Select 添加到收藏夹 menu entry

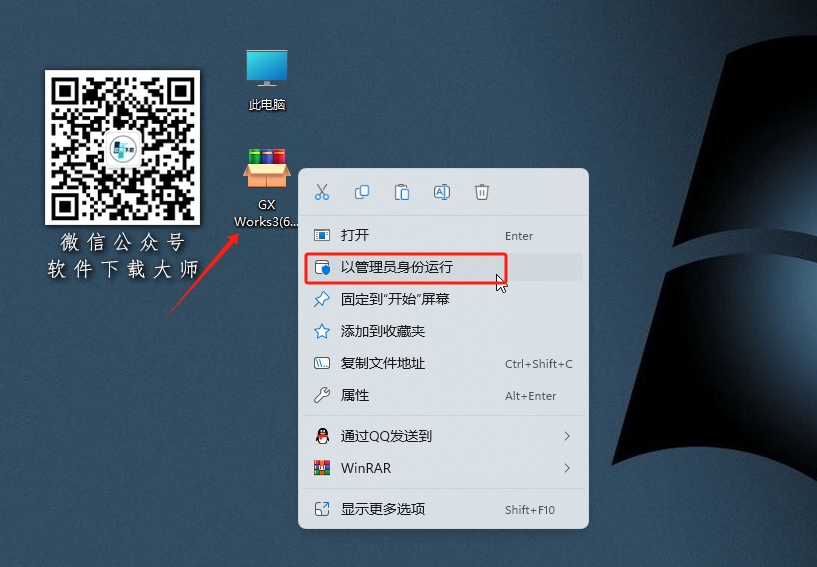point(443,331)
